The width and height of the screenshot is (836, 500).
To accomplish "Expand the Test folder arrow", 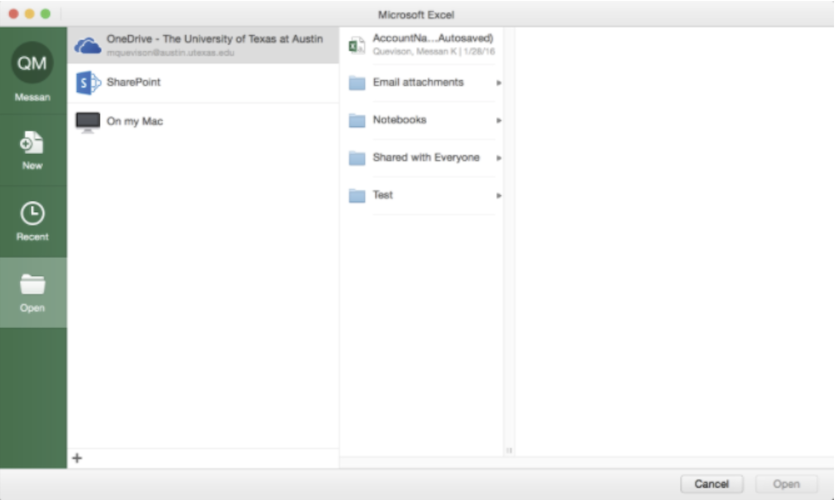I will (x=499, y=196).
